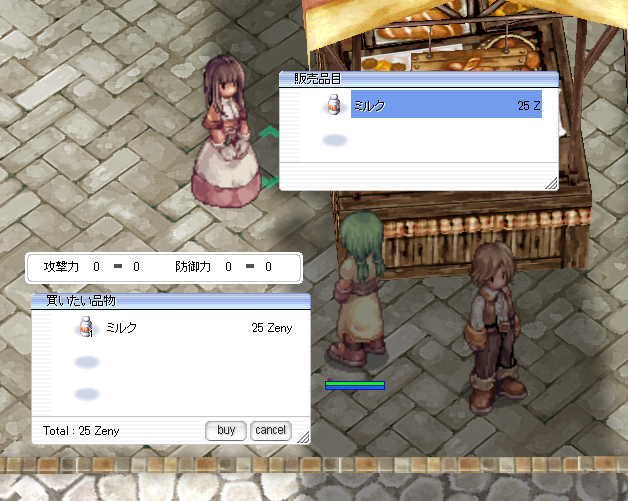Click the cancel button
Screen dimensions: 628x501
click(x=271, y=431)
